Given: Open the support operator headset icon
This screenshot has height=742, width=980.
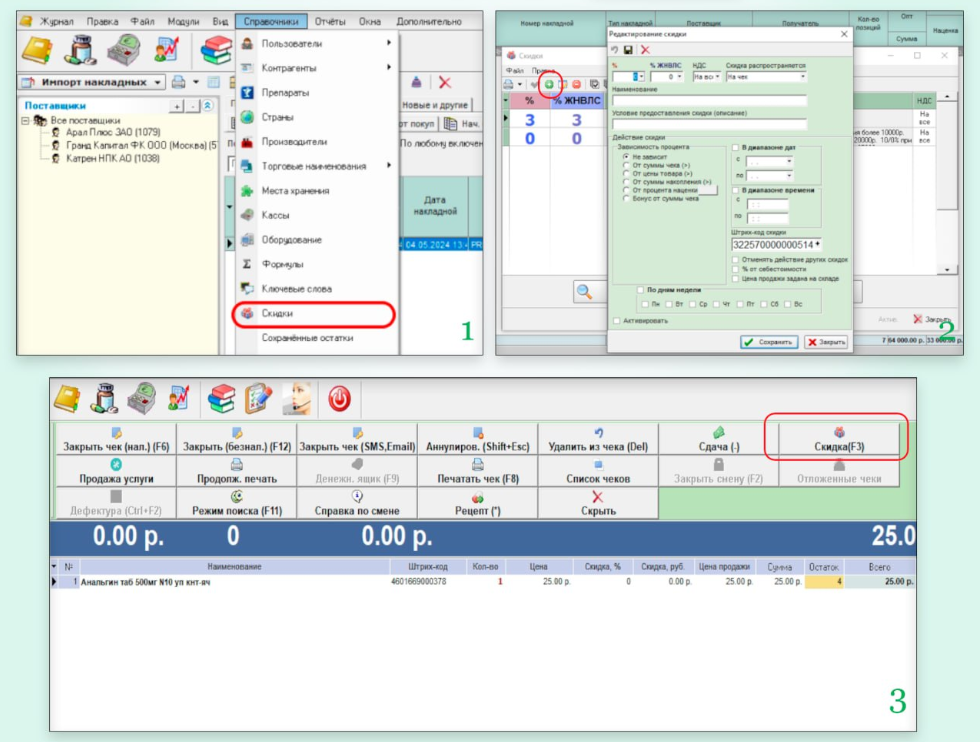Looking at the screenshot, I should pyautogui.click(x=298, y=399).
